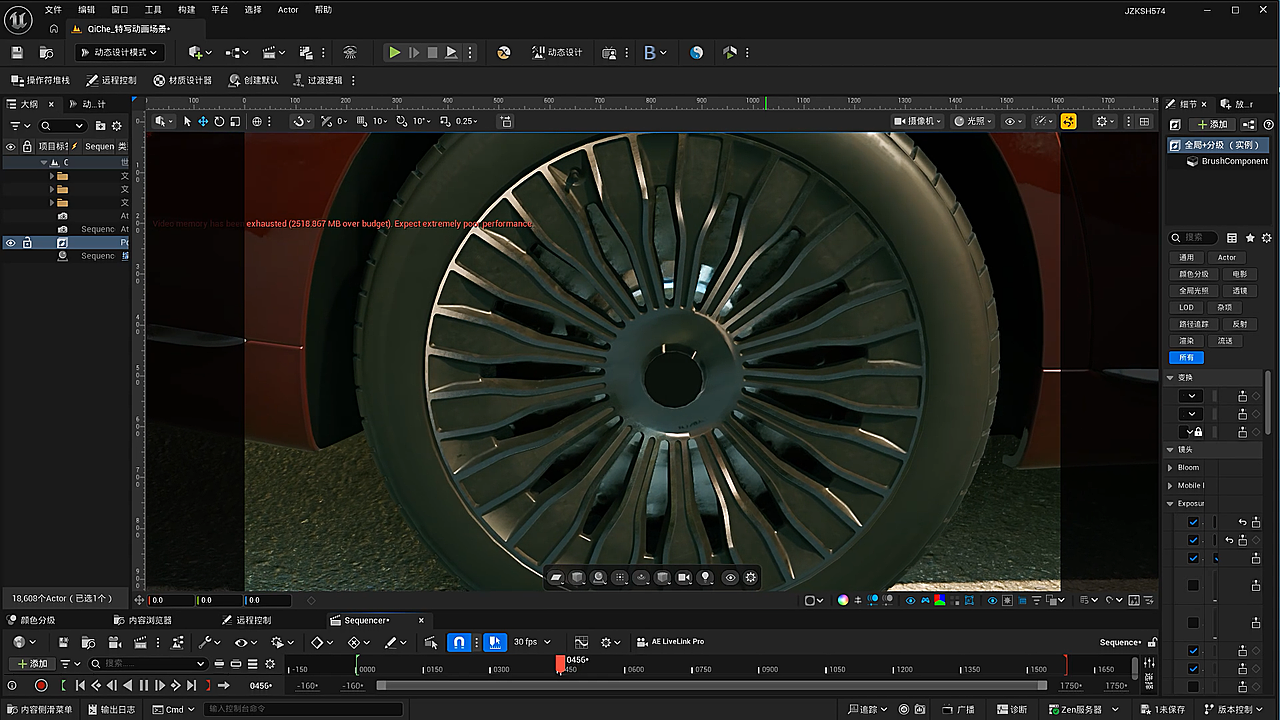
Task: Toggle the lock icon in Outliner header row
Action: pos(28,146)
